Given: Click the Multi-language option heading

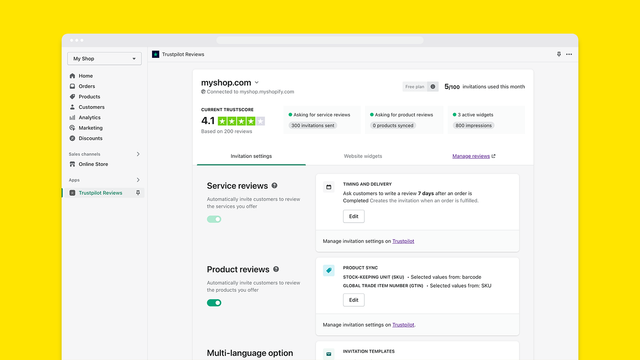Looking at the screenshot, I should click(x=250, y=353).
